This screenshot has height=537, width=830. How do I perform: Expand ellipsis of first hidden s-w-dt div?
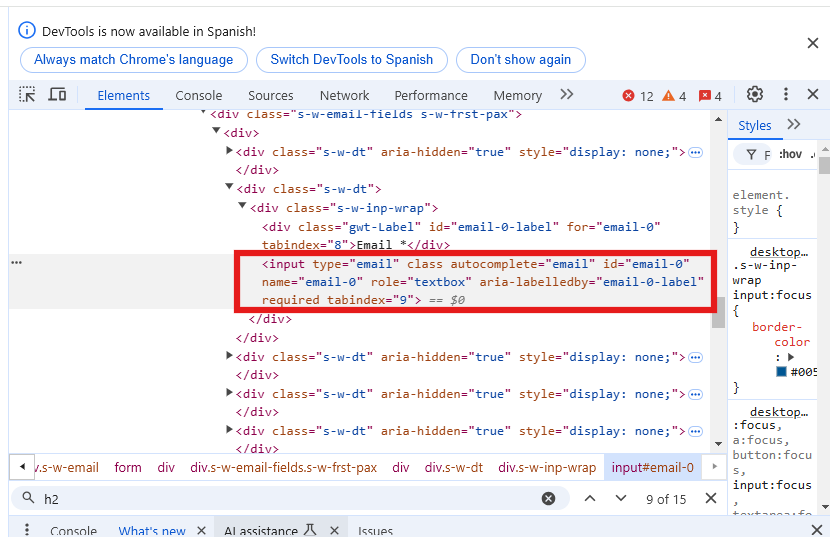coord(696,153)
